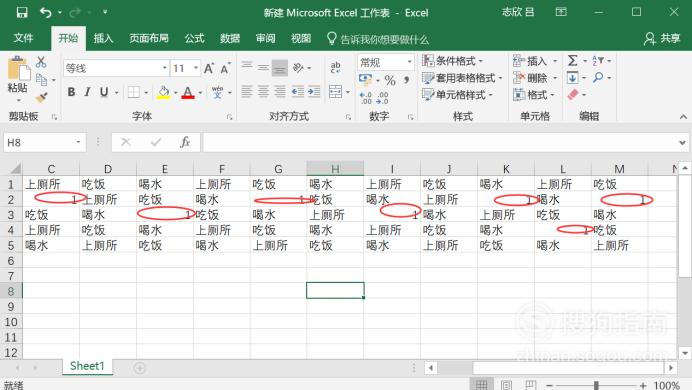Decrease decimal places
The height and width of the screenshot is (390, 692).
coord(382,98)
